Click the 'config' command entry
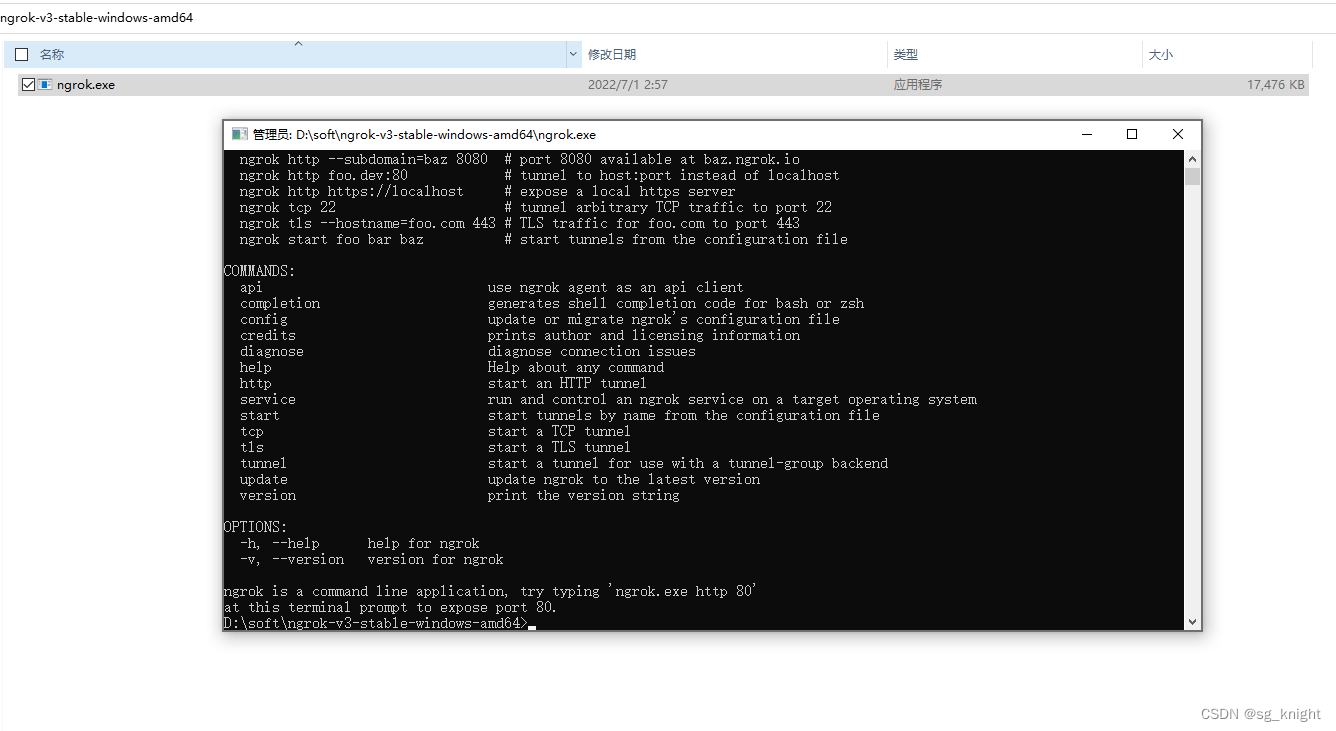Viewport: 1336px width, 731px height. (264, 319)
